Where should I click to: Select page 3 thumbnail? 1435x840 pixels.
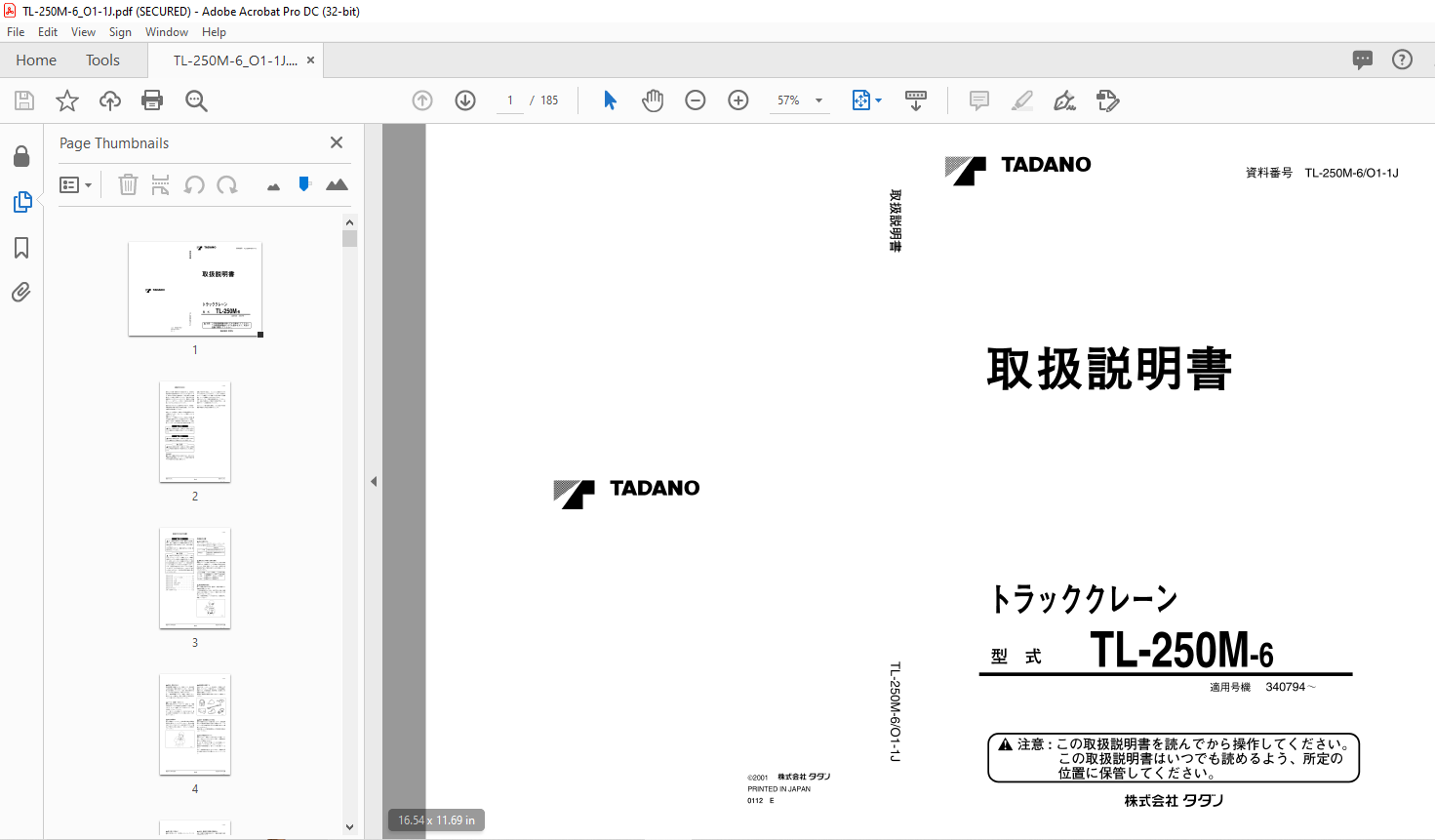(x=195, y=578)
